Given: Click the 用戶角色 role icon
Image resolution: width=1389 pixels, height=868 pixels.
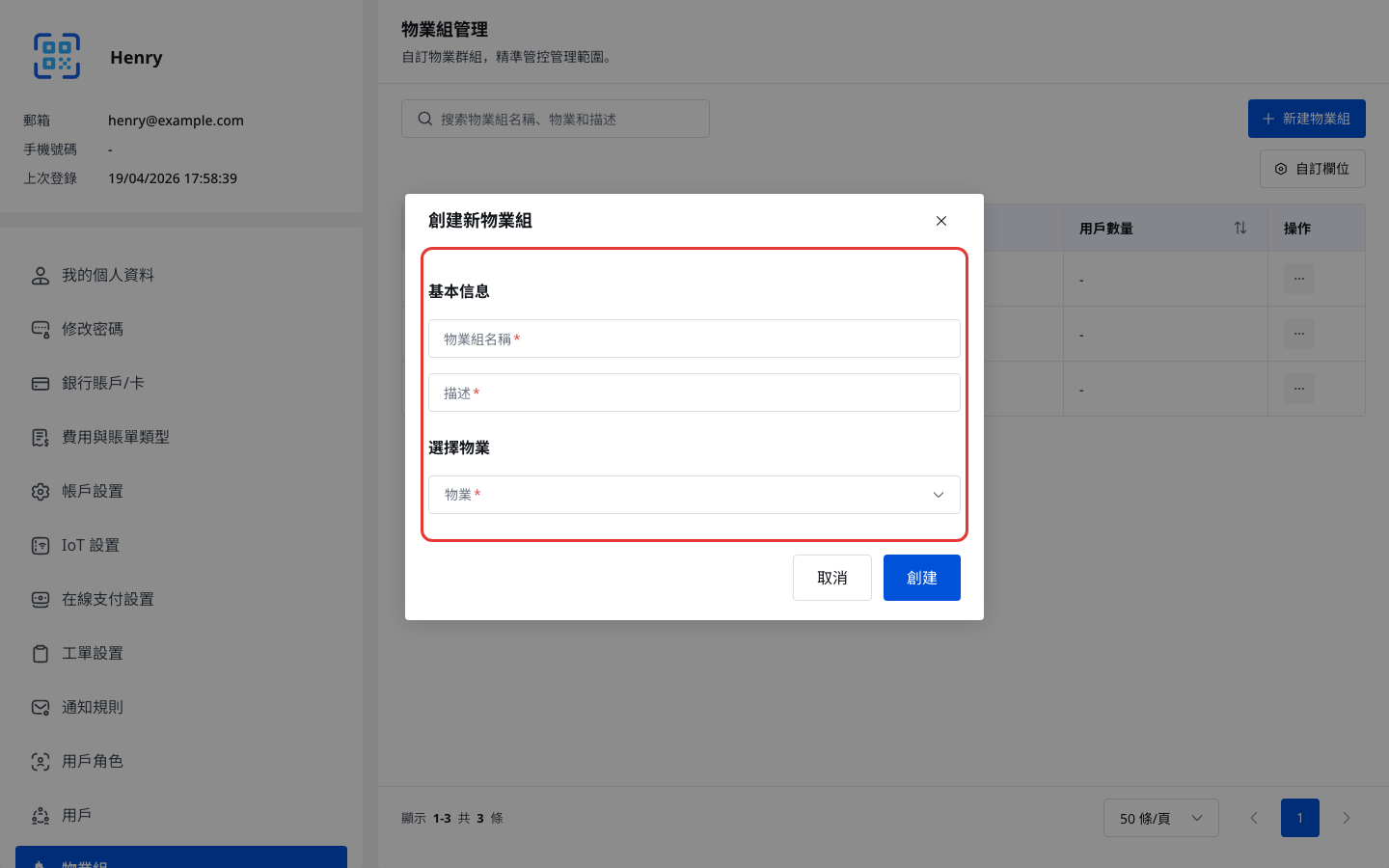Looking at the screenshot, I should point(41,762).
